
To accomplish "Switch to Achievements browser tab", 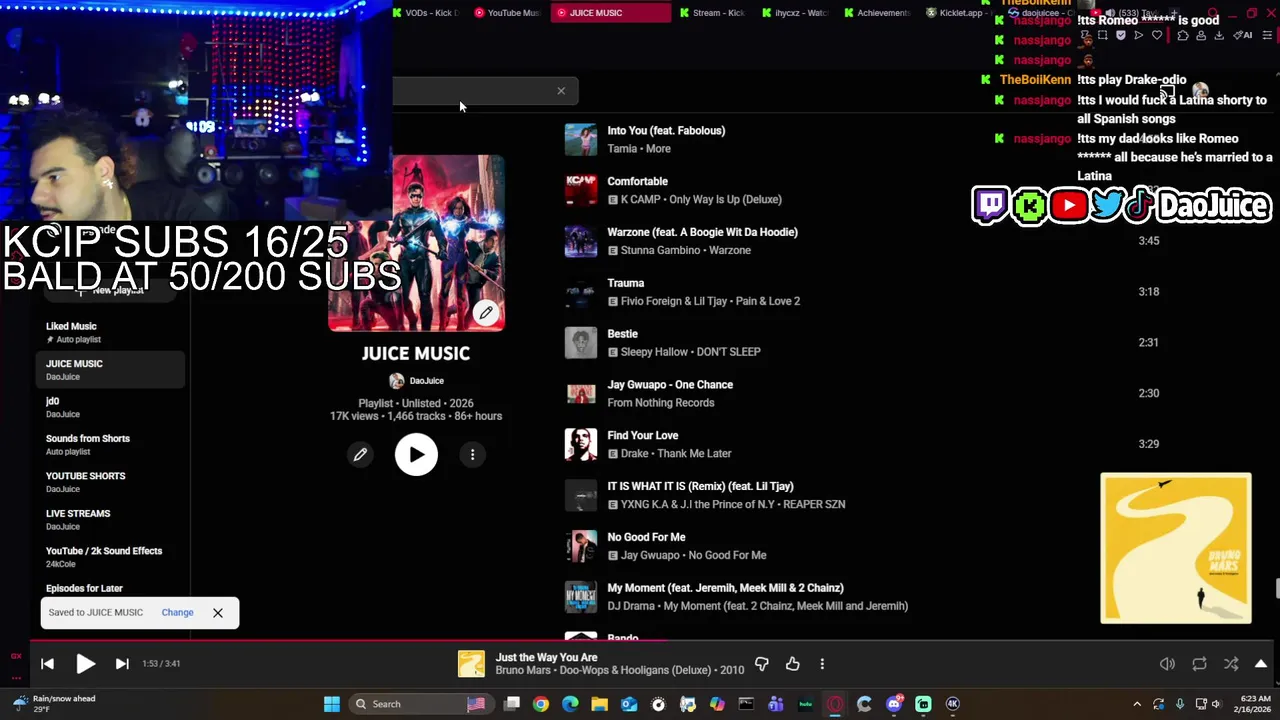I will (x=876, y=13).
